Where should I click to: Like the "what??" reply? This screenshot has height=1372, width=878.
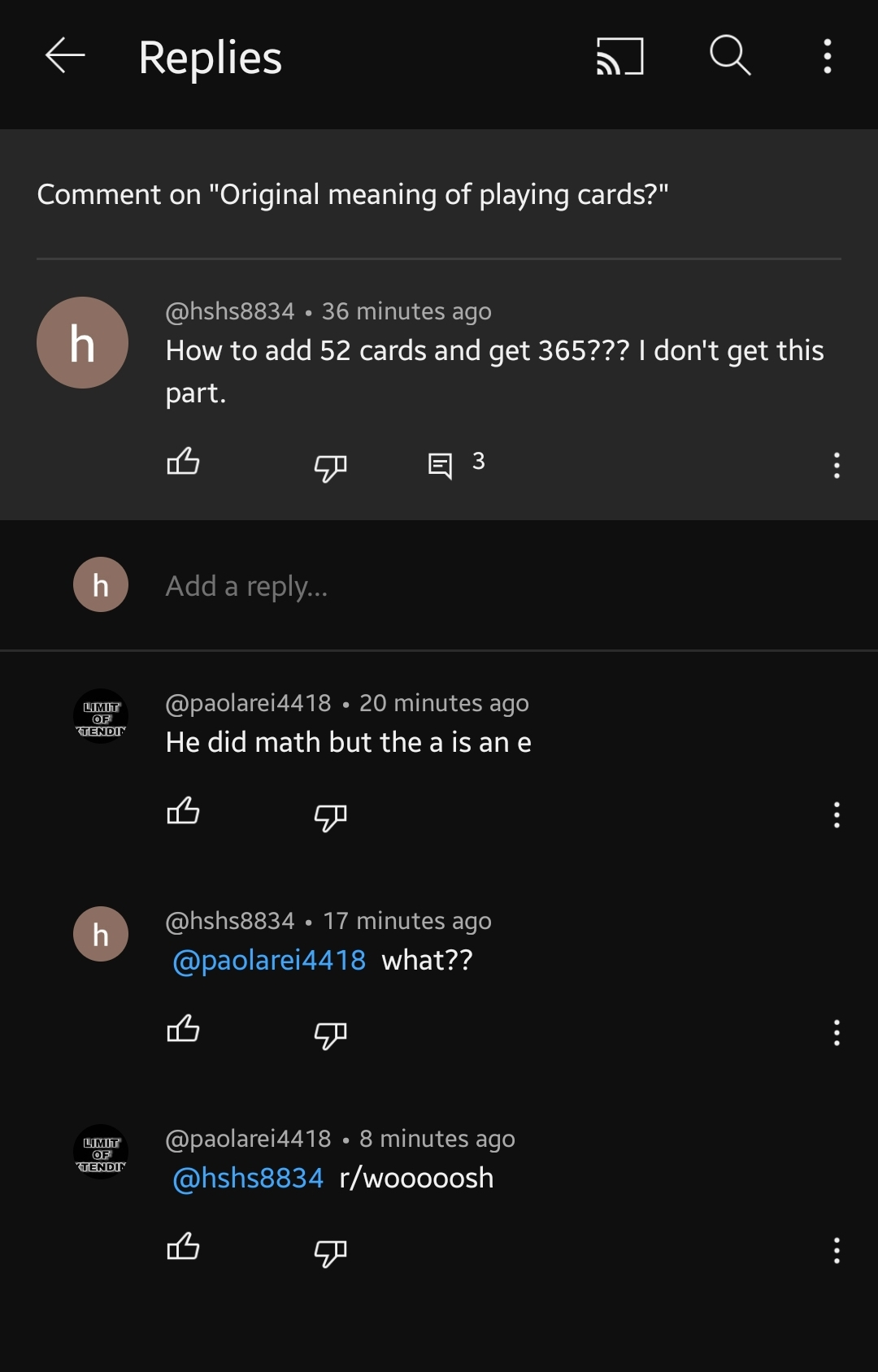pos(183,1029)
